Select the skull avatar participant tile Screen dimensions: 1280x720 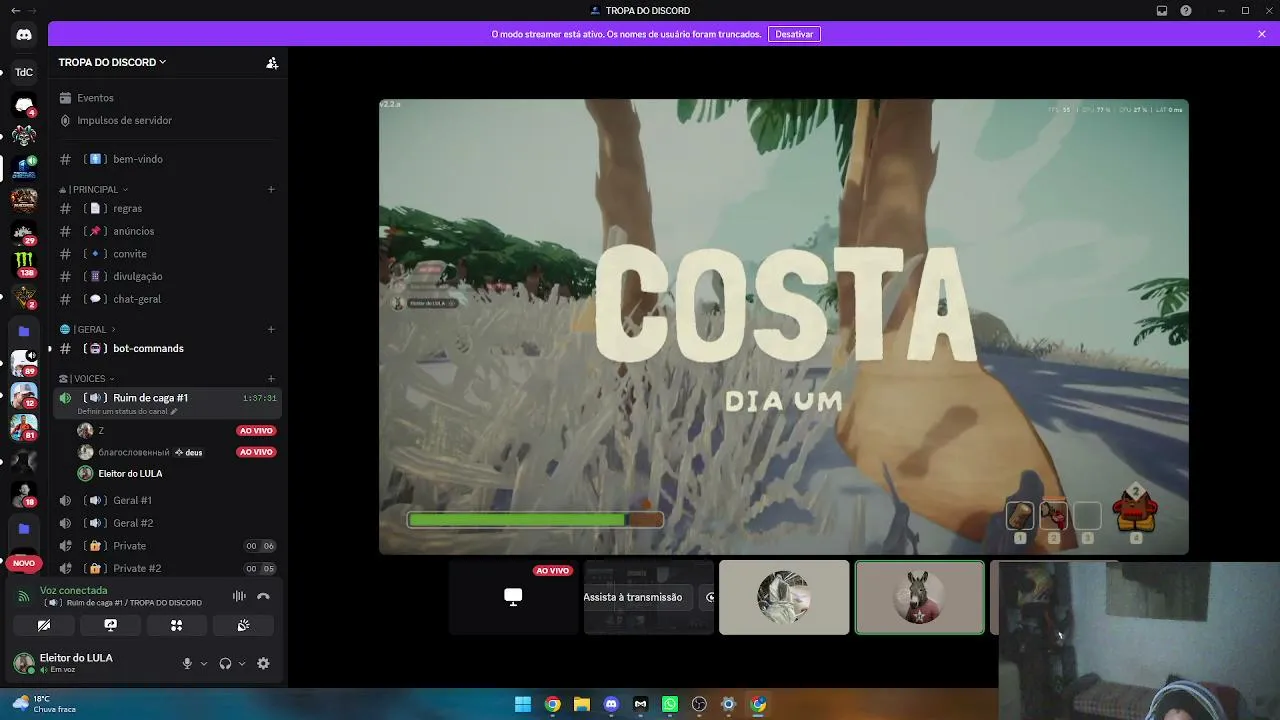point(784,597)
